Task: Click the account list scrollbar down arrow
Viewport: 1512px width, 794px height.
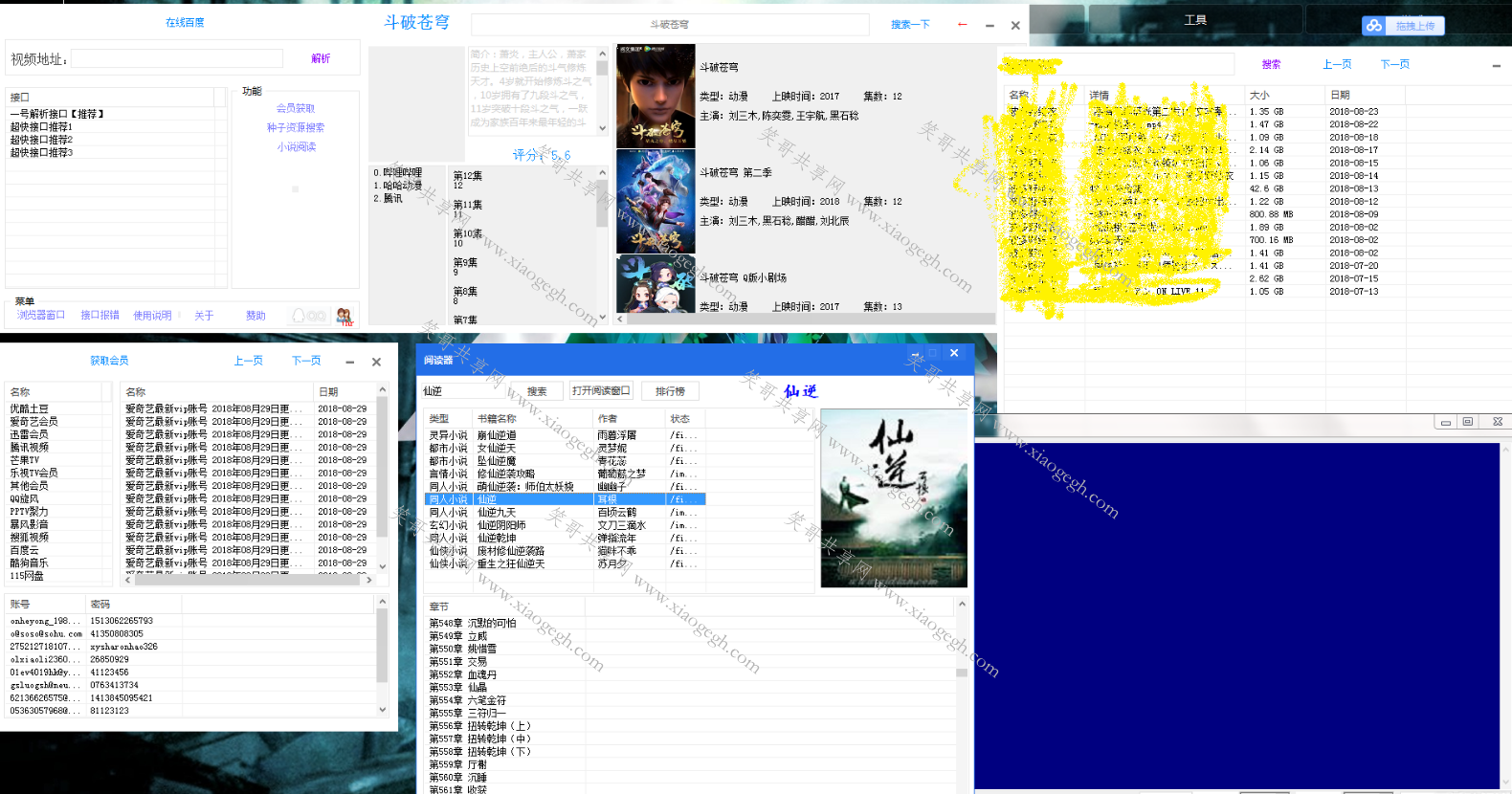Action: (382, 710)
